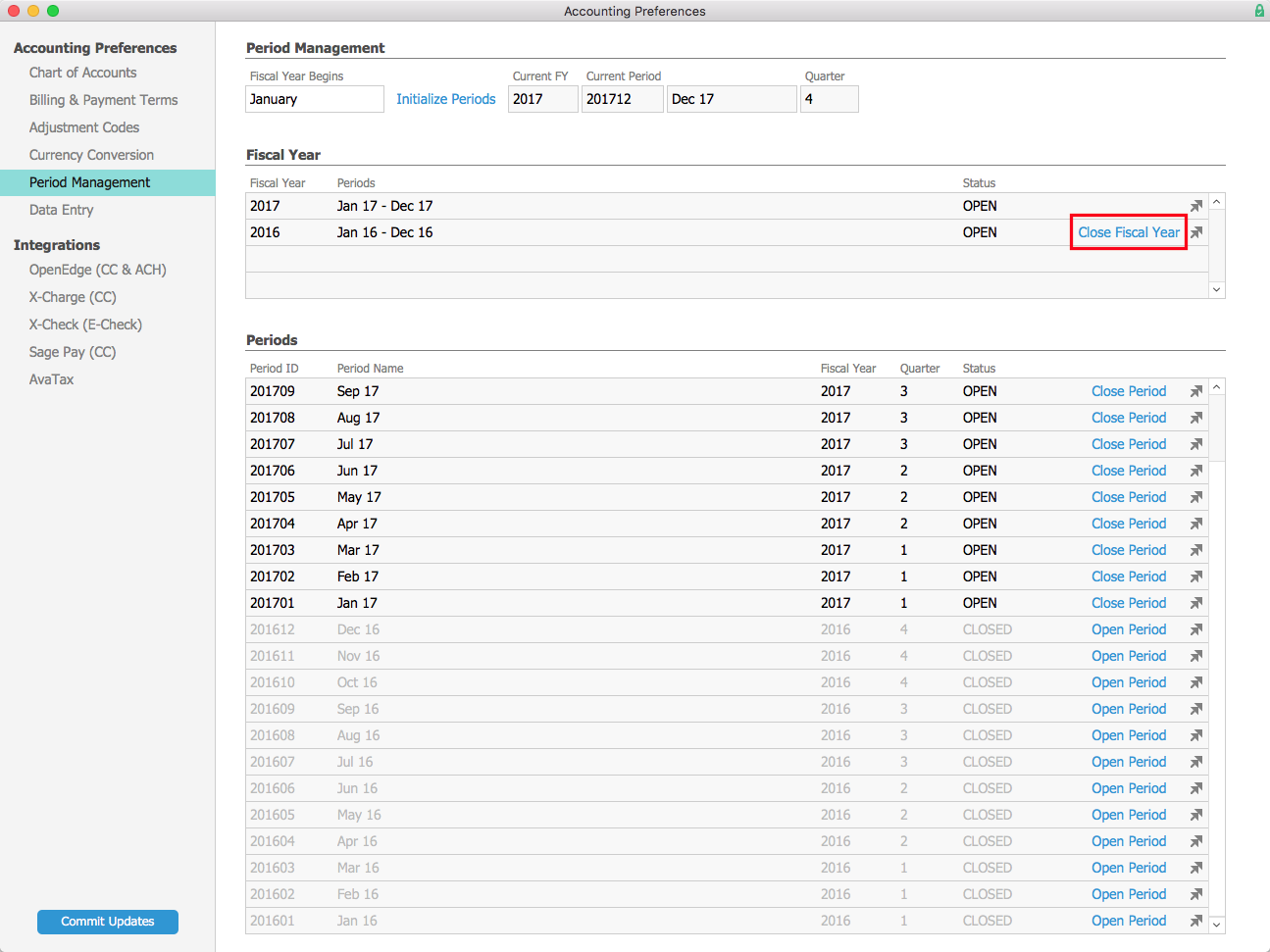Click Initialize Periods link
Image resolution: width=1270 pixels, height=952 pixels.
[x=446, y=99]
